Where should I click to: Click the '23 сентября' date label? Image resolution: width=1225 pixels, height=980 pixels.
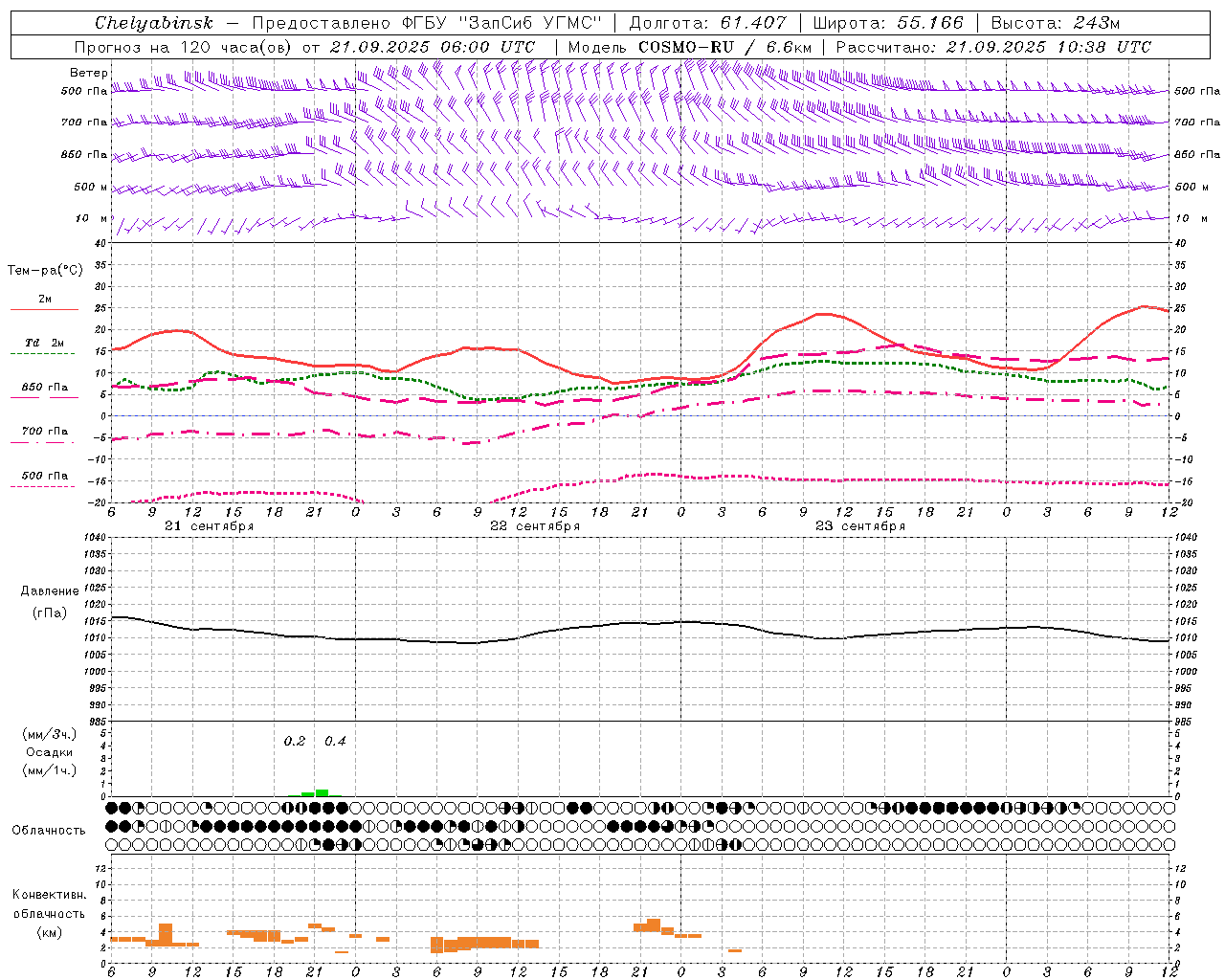pyautogui.click(x=860, y=526)
